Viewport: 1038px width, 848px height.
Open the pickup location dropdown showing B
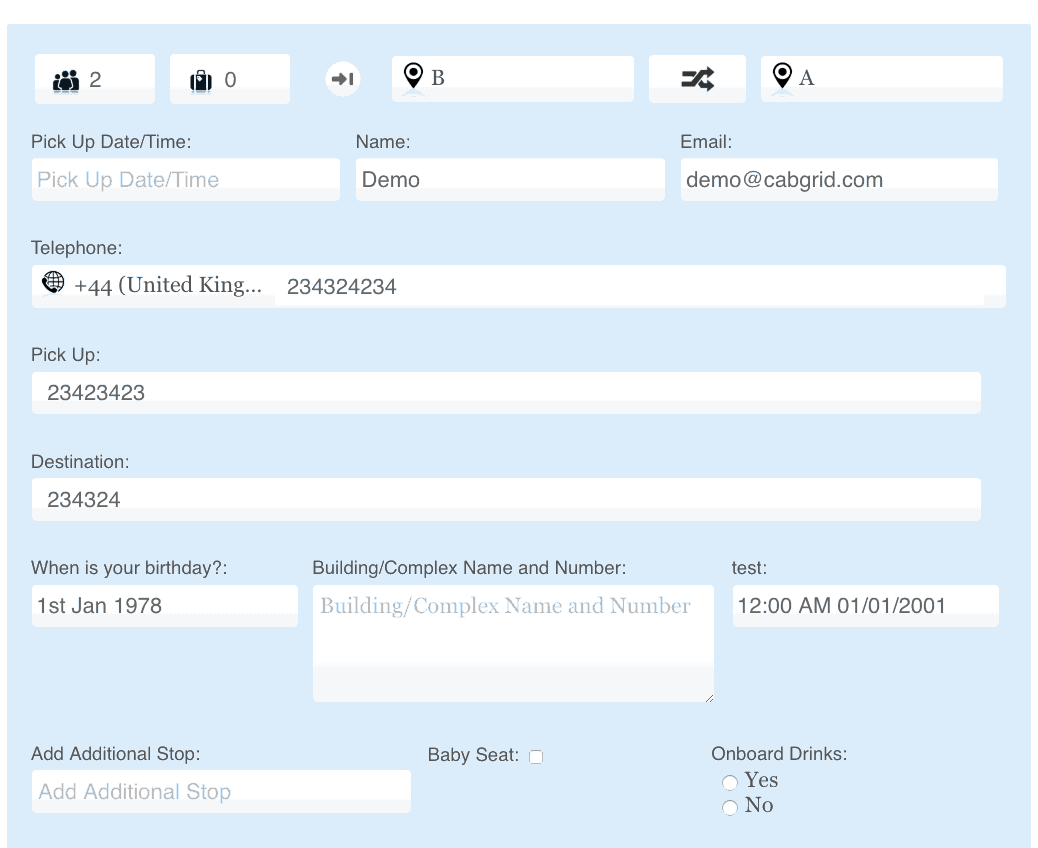(x=513, y=79)
